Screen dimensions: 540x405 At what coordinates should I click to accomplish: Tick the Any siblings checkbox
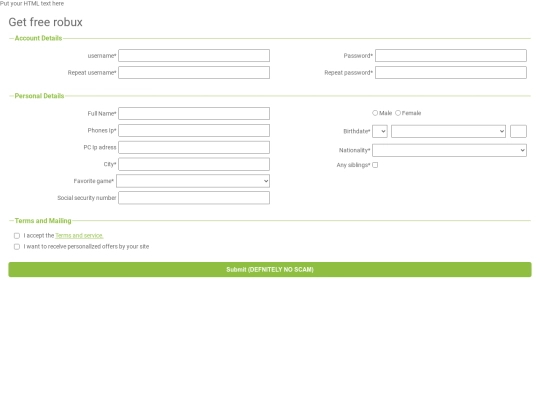pyautogui.click(x=375, y=165)
